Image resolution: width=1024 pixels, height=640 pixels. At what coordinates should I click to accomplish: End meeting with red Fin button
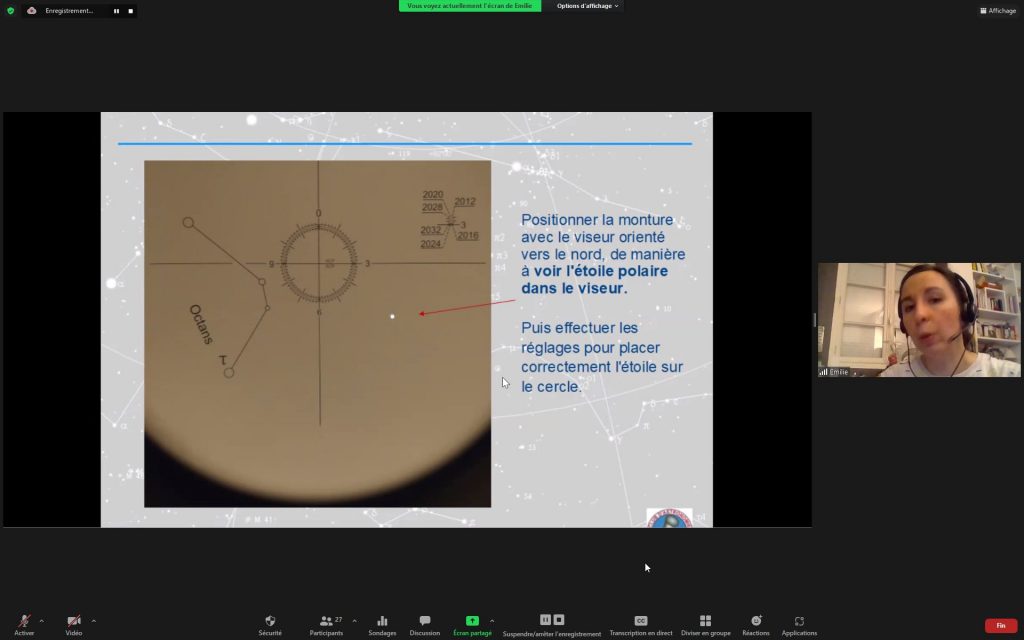[1000, 626]
